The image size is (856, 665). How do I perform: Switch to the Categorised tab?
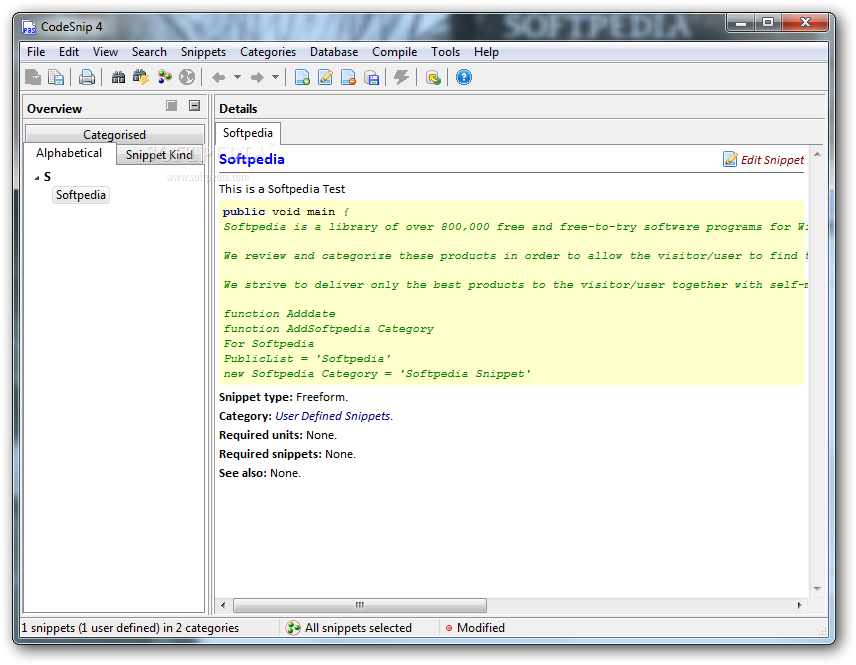[115, 134]
